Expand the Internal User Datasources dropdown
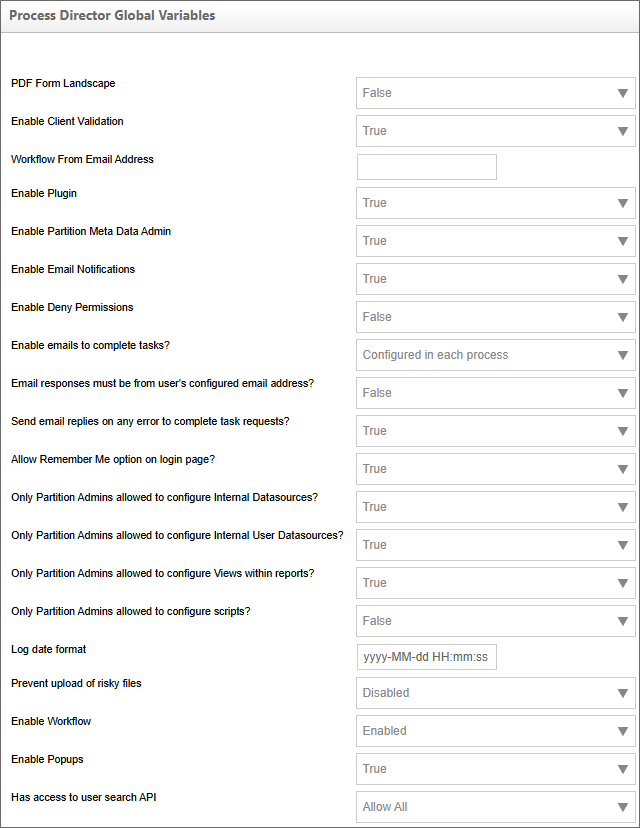This screenshot has height=828, width=640. pyautogui.click(x=496, y=545)
